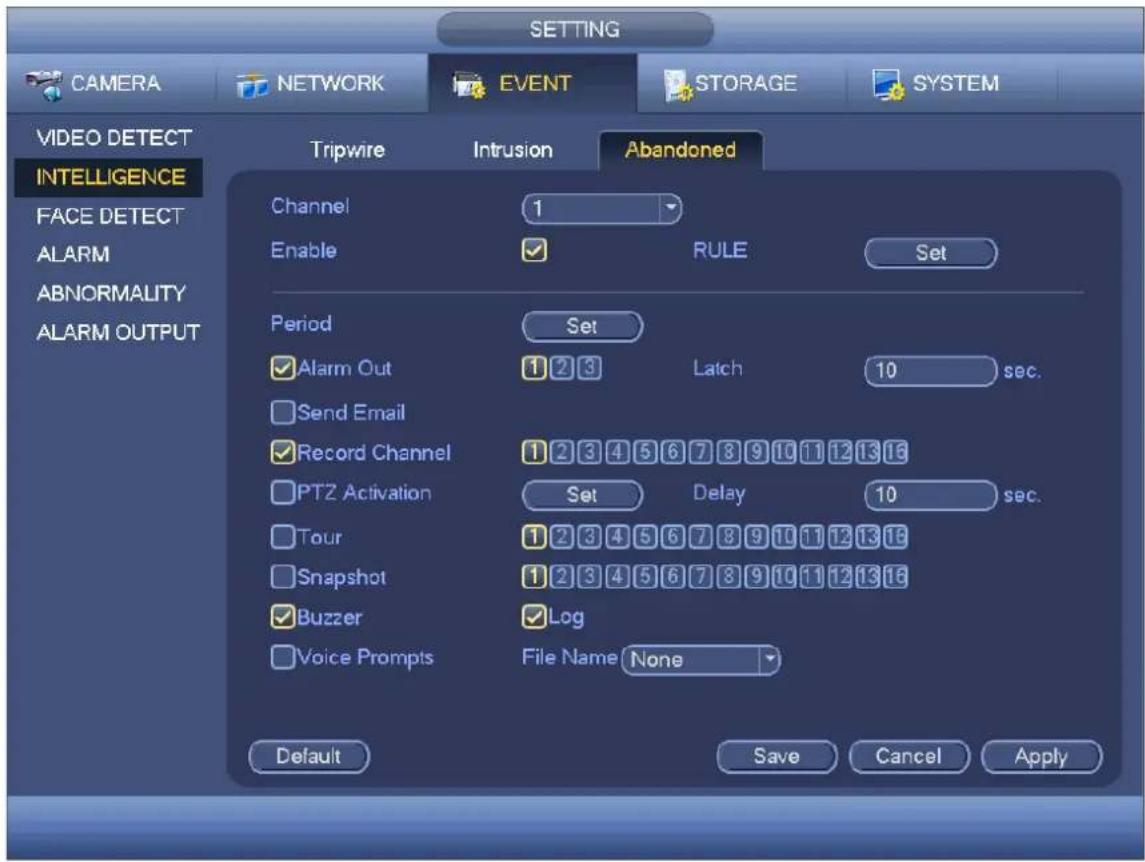The image size is (1145, 862).
Task: Select Snapshot channel number 3
Action: point(589,577)
